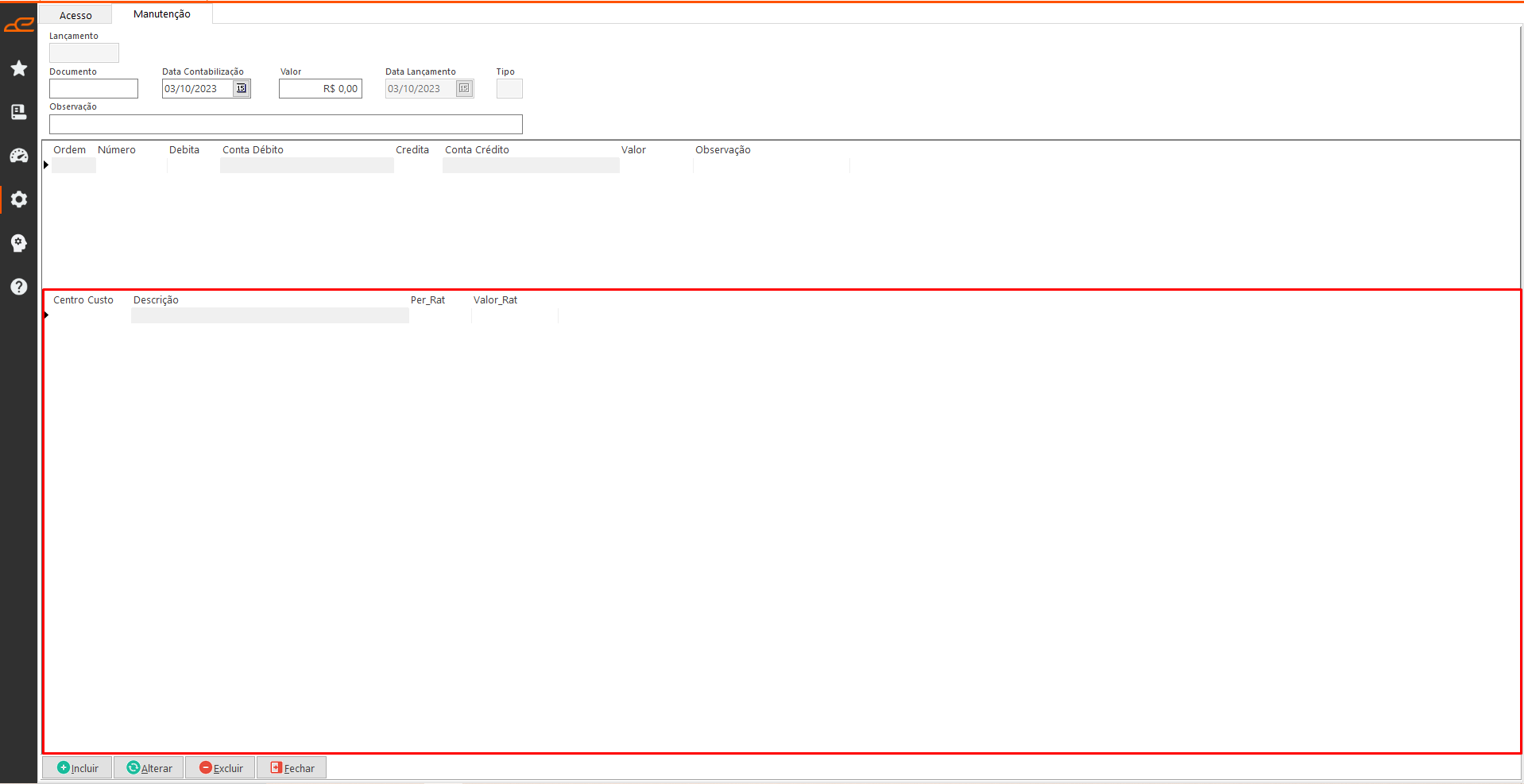Click the orange app logo in sidebar
1524x784 pixels.
(19, 25)
